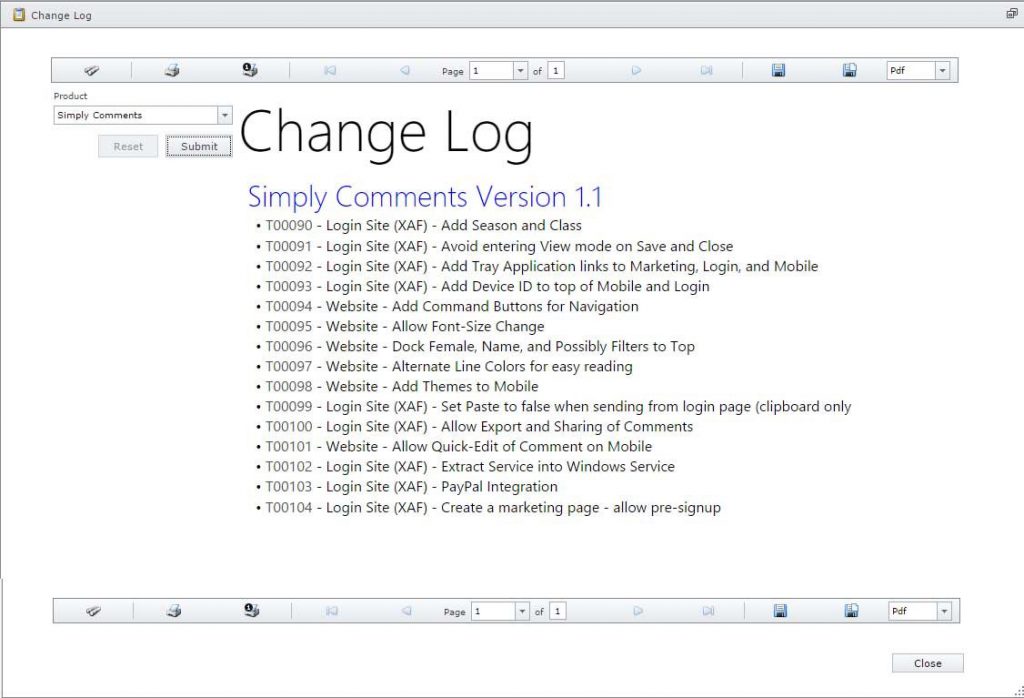1024x698 pixels.
Task: Click total pages box in top toolbar
Action: 556,71
